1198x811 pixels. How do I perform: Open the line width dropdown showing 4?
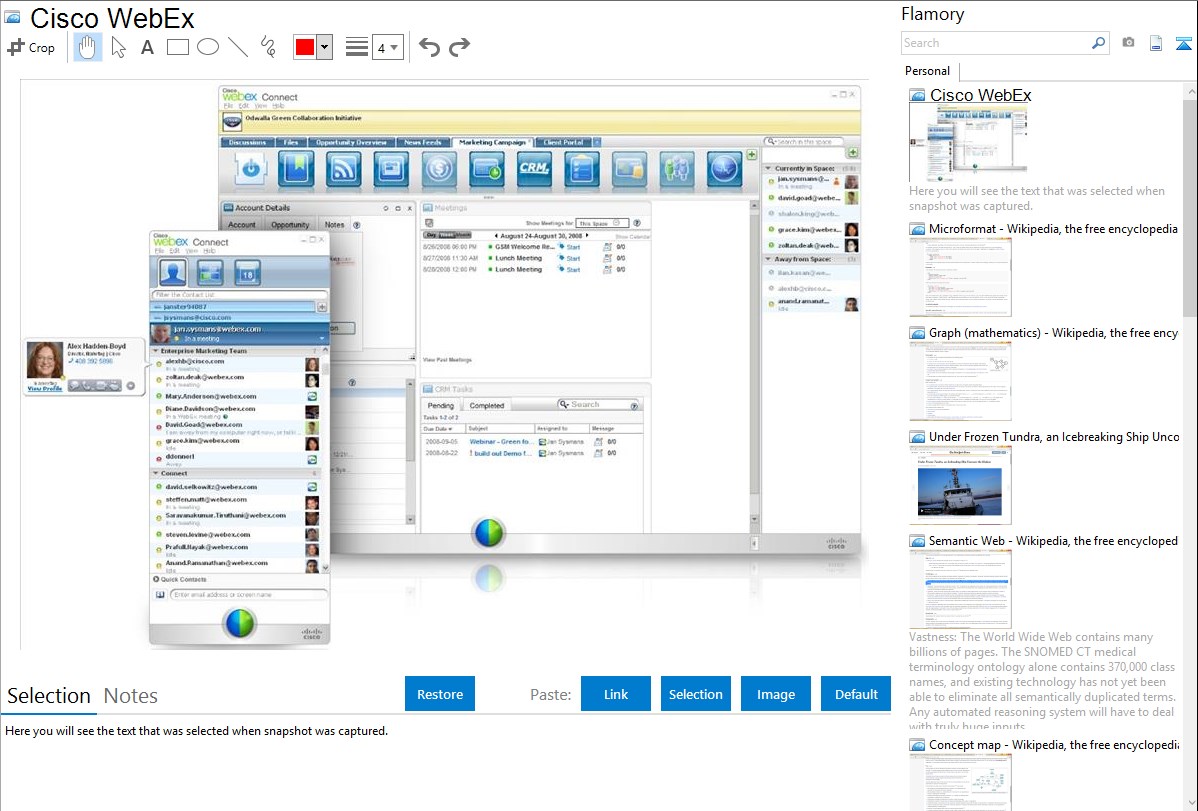(x=387, y=47)
